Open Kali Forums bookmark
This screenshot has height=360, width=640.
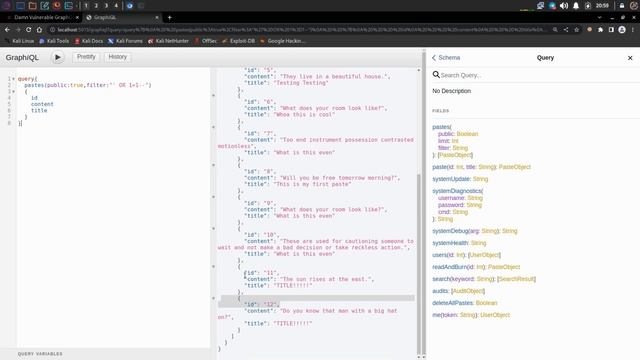125,41
